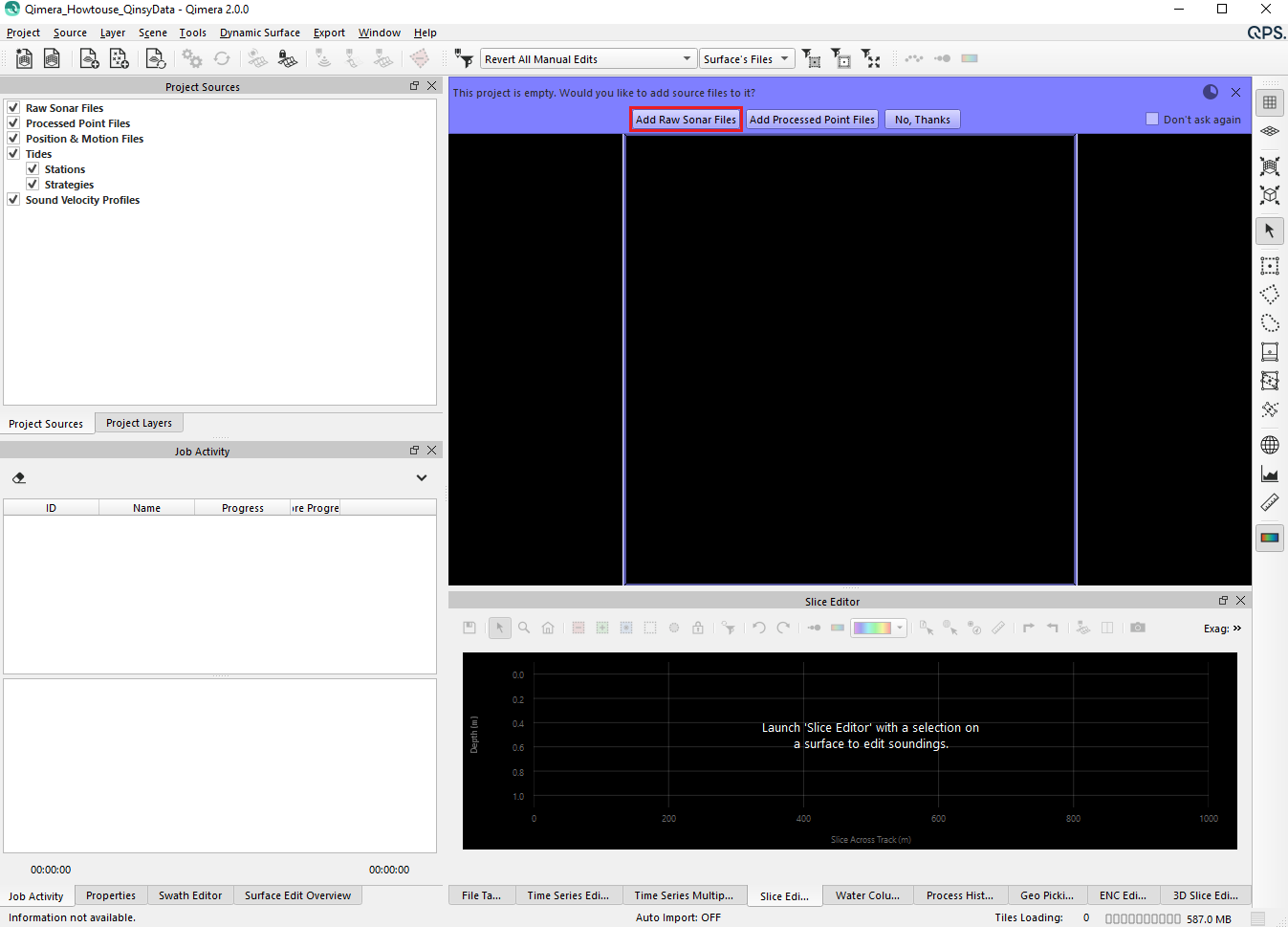Clear job activity with eraser icon
Image resolution: width=1288 pixels, height=927 pixels.
point(19,477)
